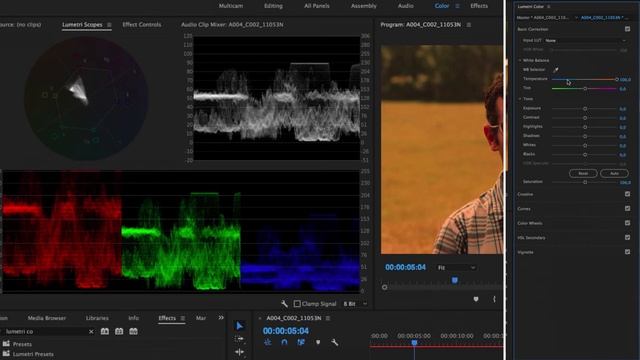Screen dimensions: 640x360
Task: Filter effects by Accelerated Effects icon
Action: tap(105, 331)
